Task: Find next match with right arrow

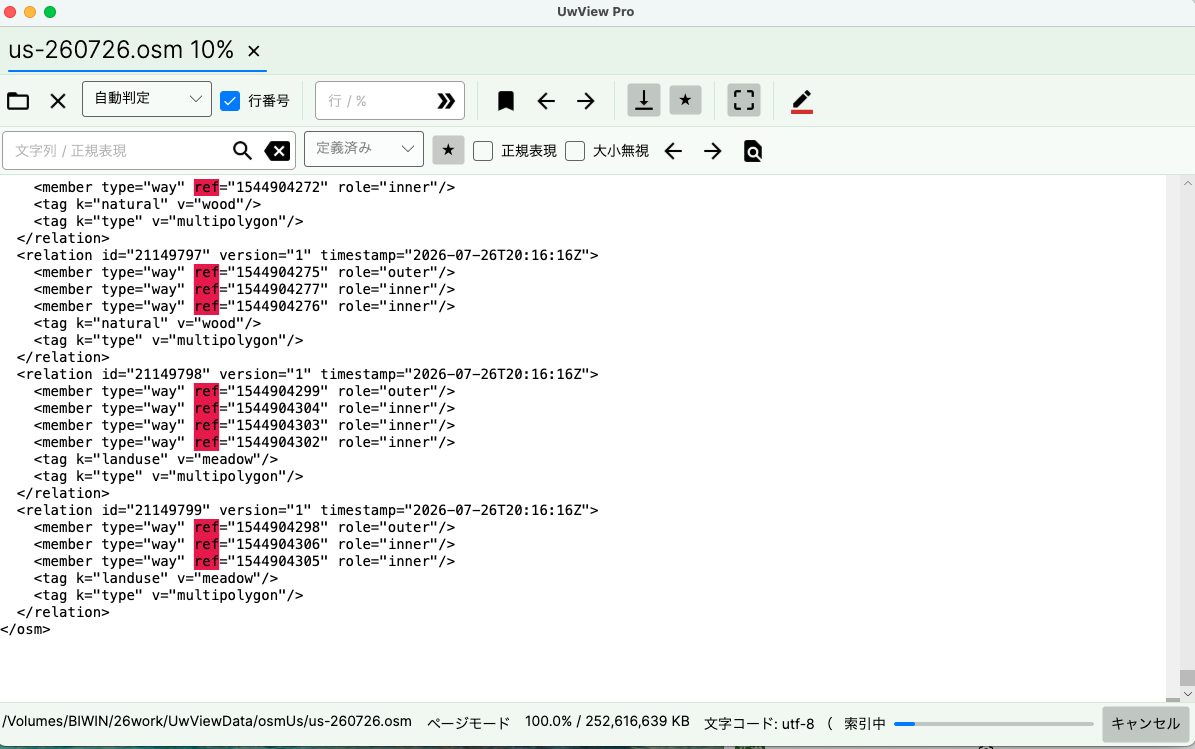Action: coord(713,151)
